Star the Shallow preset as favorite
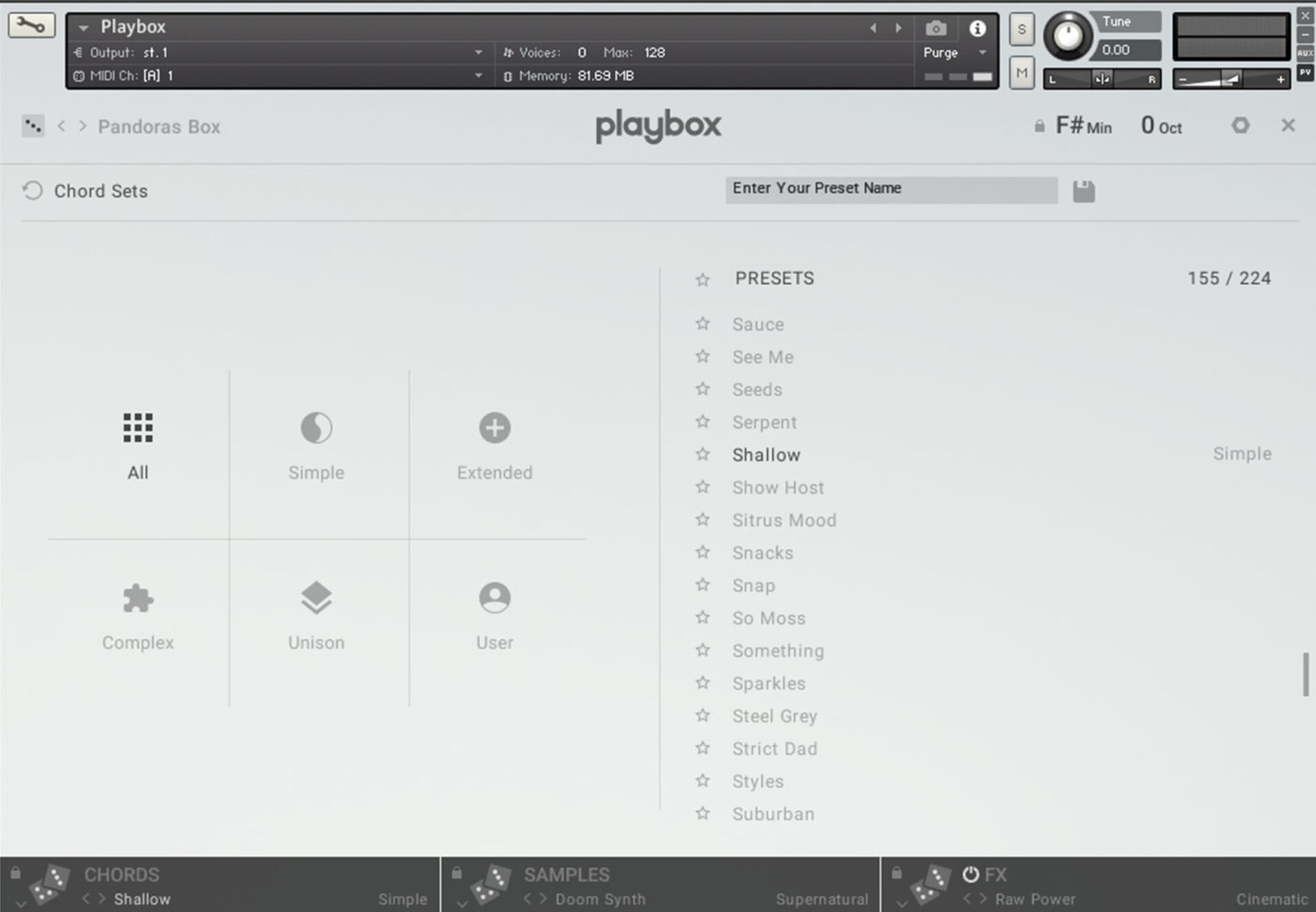The image size is (1316, 912). click(703, 454)
